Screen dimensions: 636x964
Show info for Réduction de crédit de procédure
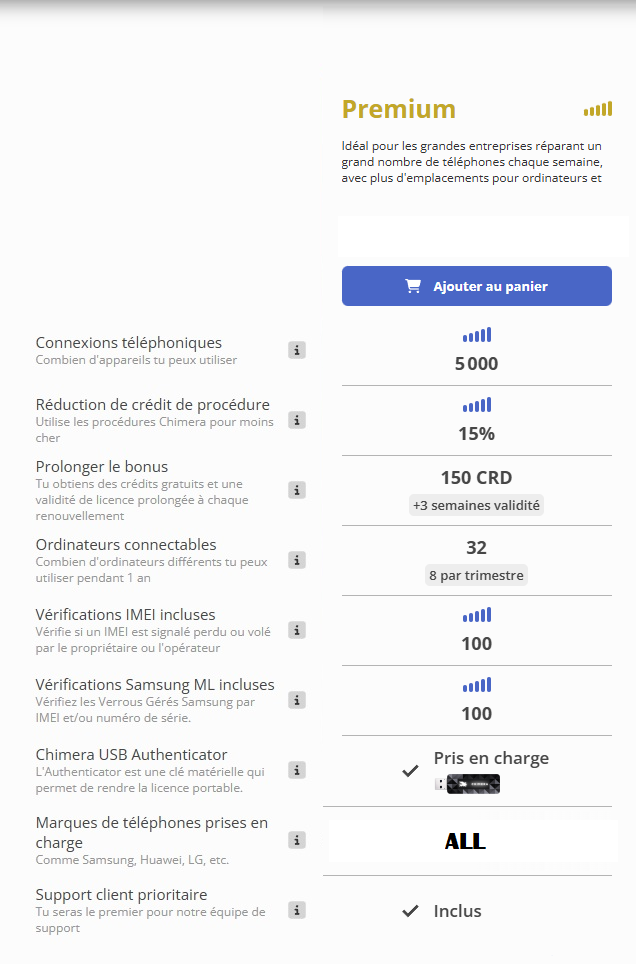[297, 420]
